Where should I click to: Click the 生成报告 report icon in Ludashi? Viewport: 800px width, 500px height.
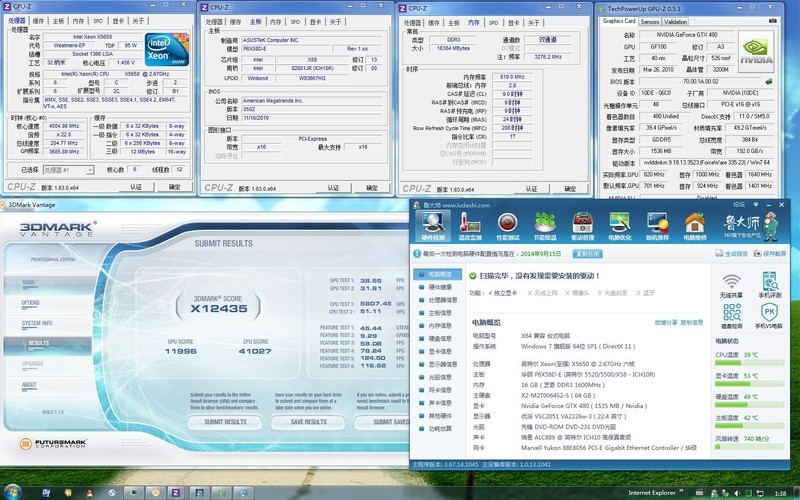pos(731,253)
